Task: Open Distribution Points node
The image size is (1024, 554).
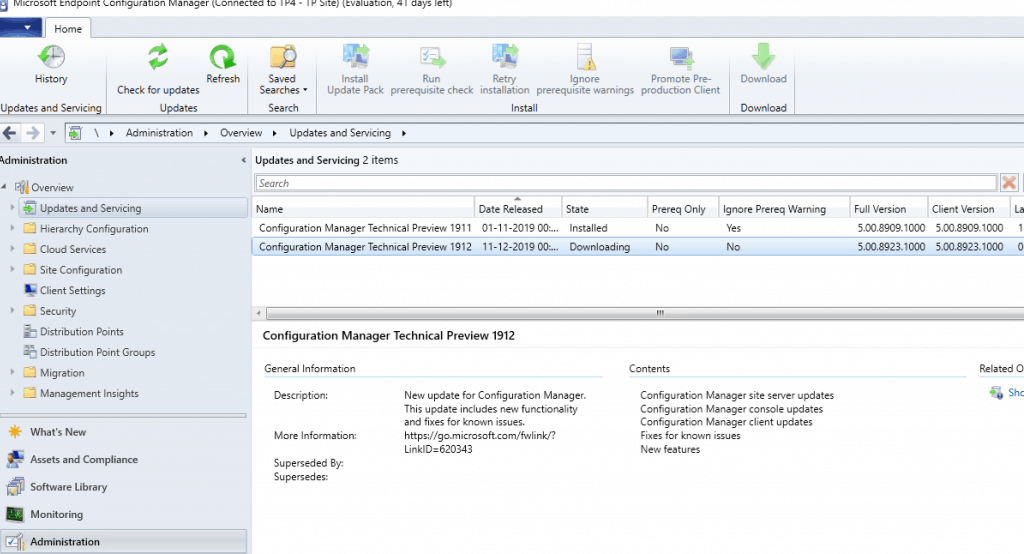Action: [82, 331]
